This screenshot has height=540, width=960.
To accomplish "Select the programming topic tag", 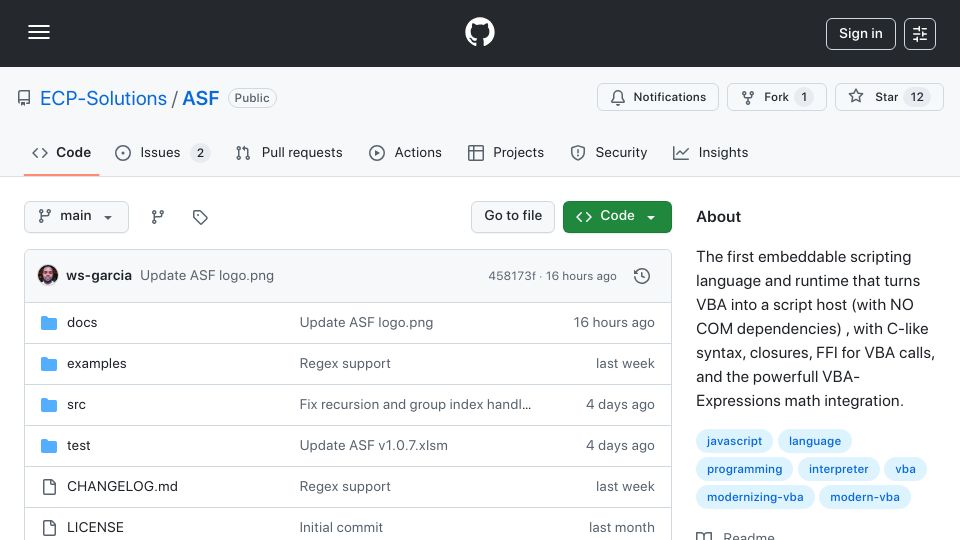I will (744, 469).
